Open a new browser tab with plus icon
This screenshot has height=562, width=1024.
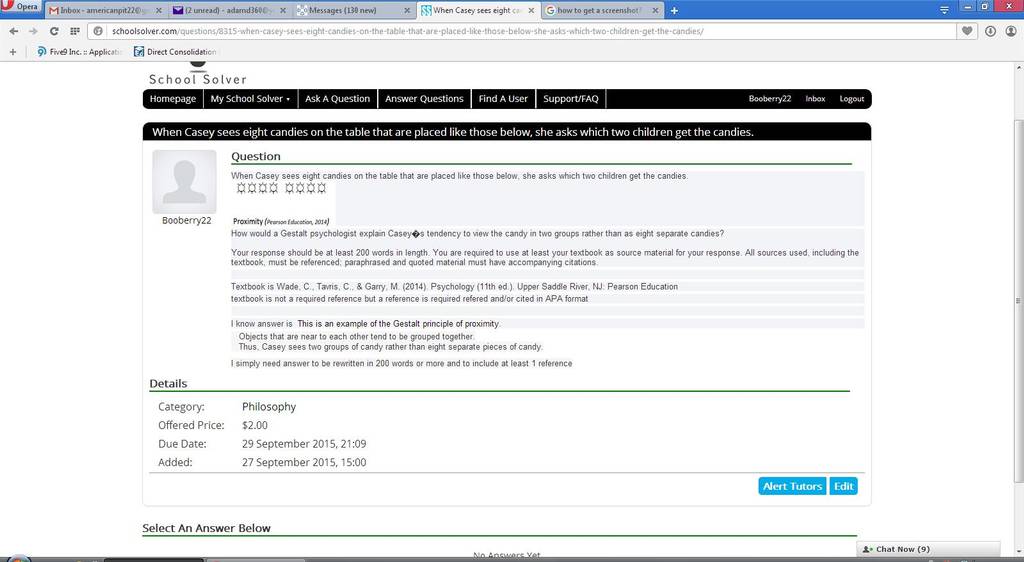[x=674, y=10]
